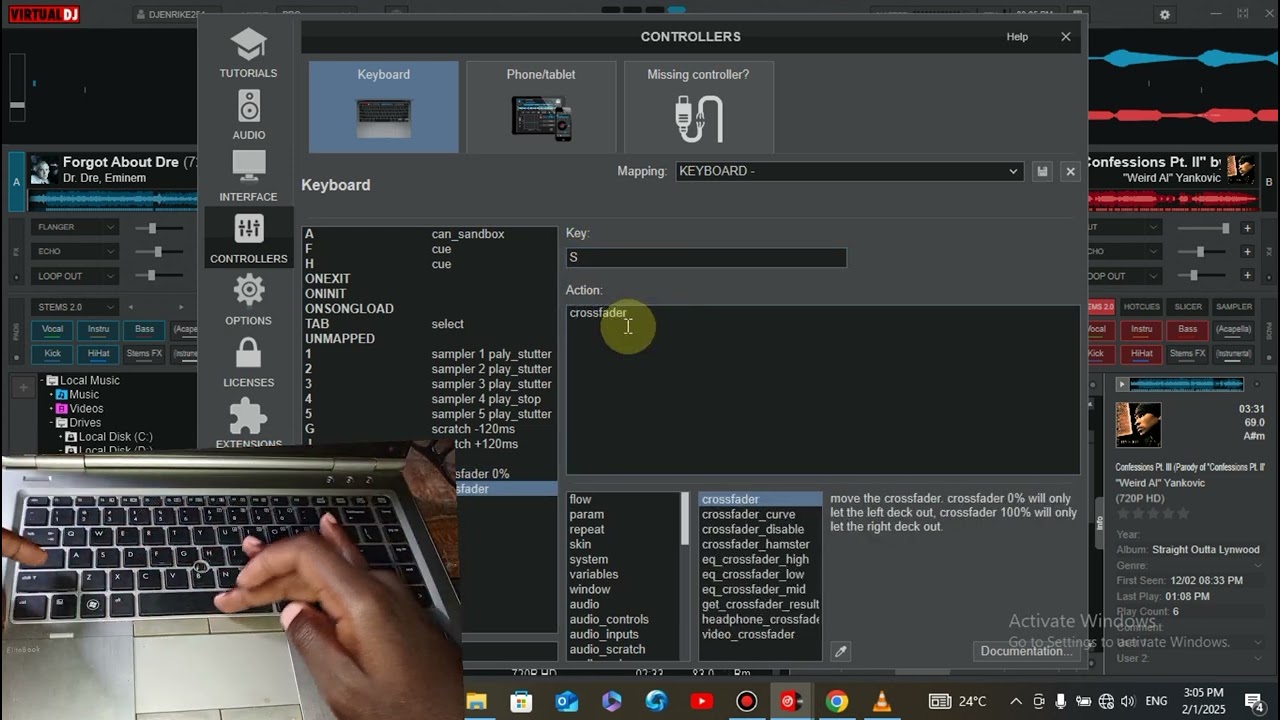Click the Help link in Controllers window
This screenshot has height=720, width=1280.
point(1017,37)
